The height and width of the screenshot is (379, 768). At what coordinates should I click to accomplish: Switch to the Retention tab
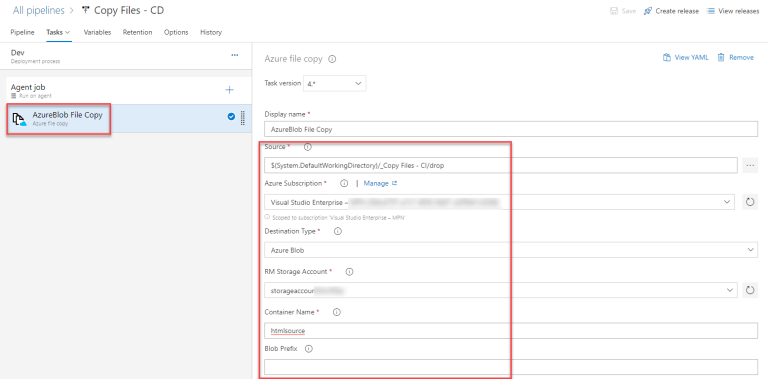138,32
